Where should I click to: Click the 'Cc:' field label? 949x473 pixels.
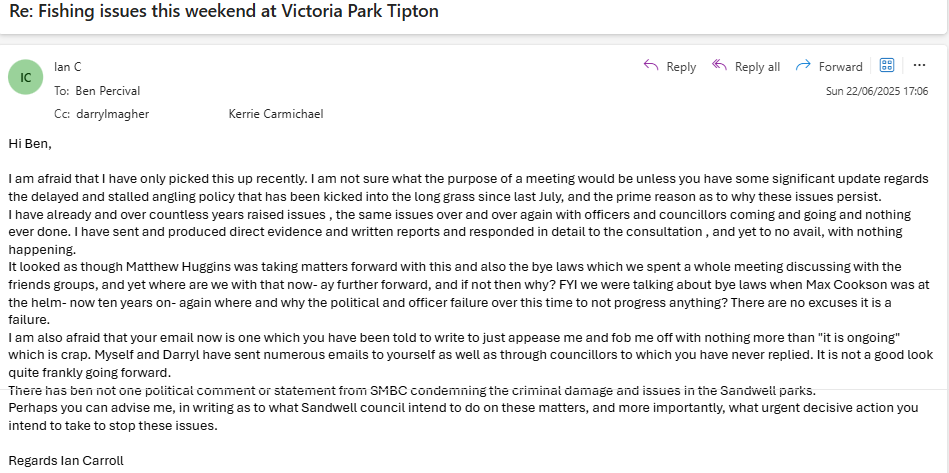click(62, 114)
